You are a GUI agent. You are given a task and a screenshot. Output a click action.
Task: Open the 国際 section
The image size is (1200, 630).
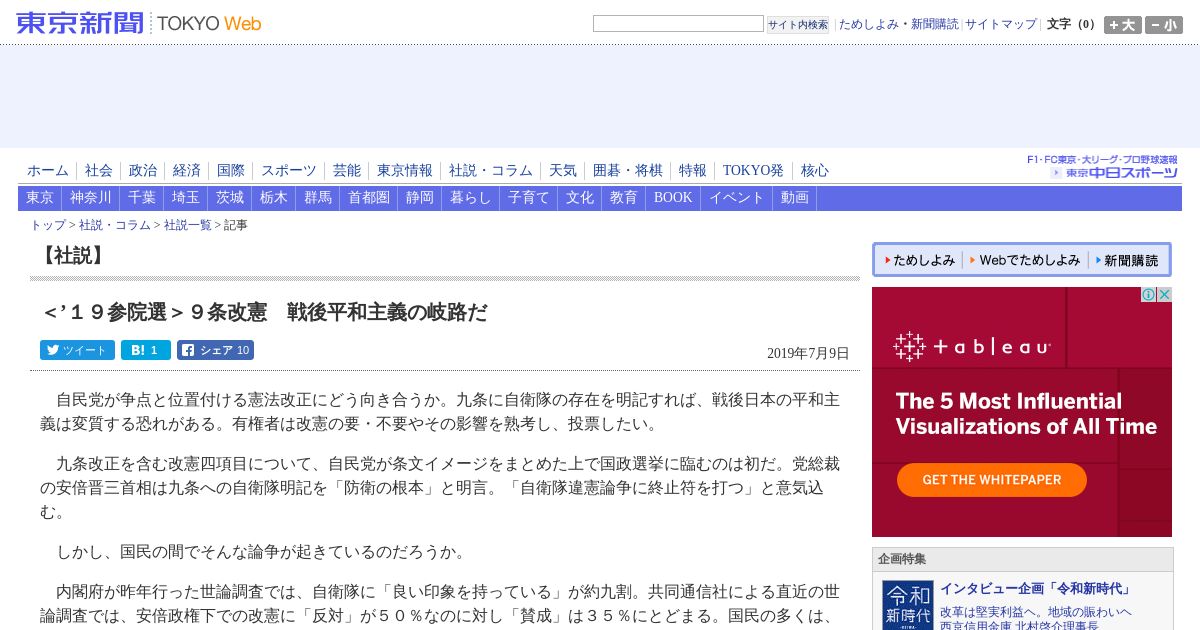click(x=231, y=171)
